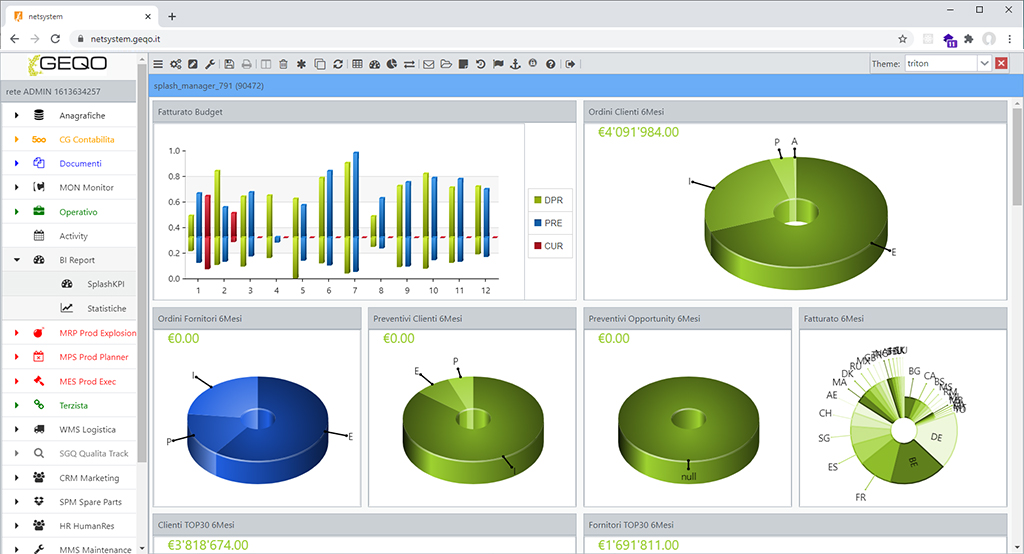
Task: Open the Theme dropdown arrow
Action: (x=984, y=63)
